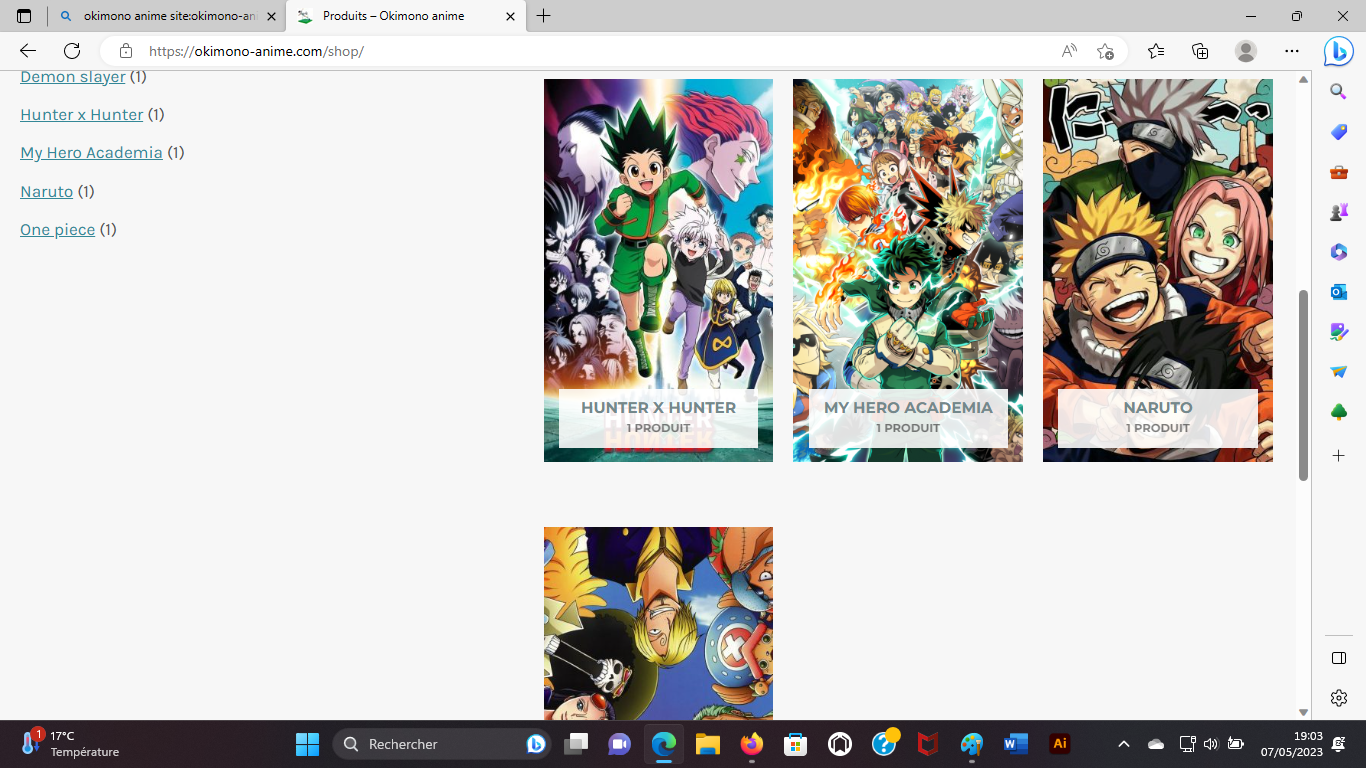Viewport: 1366px width, 768px height.
Task: Open the My Hero Academia sidebar link
Action: 91,153
